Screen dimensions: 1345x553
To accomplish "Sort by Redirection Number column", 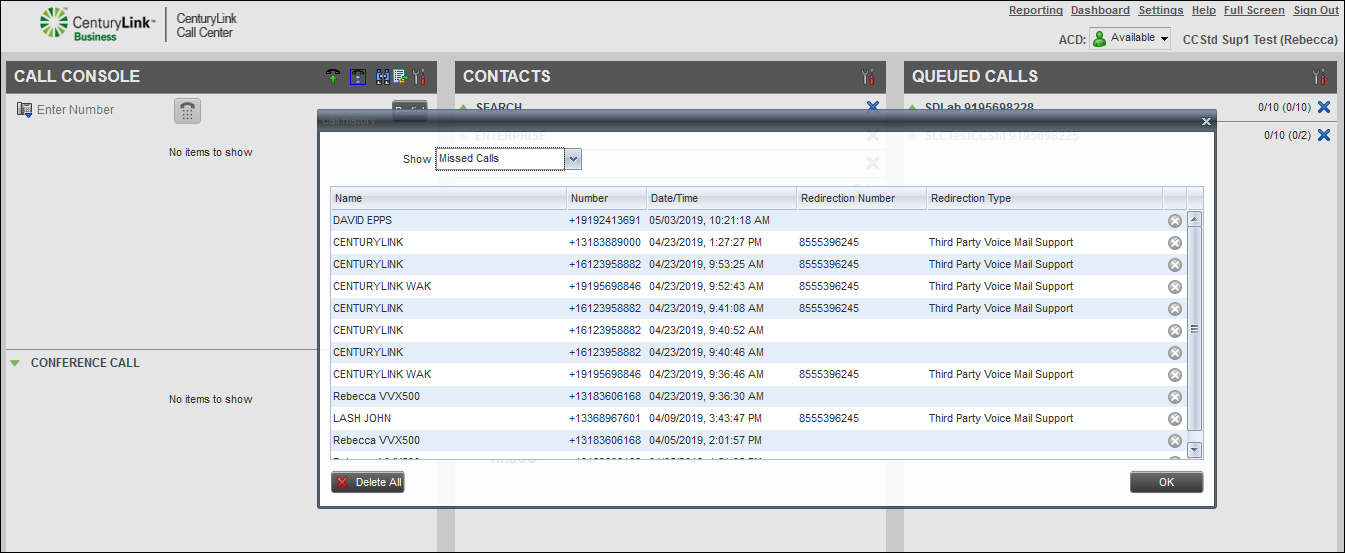I will point(862,198).
